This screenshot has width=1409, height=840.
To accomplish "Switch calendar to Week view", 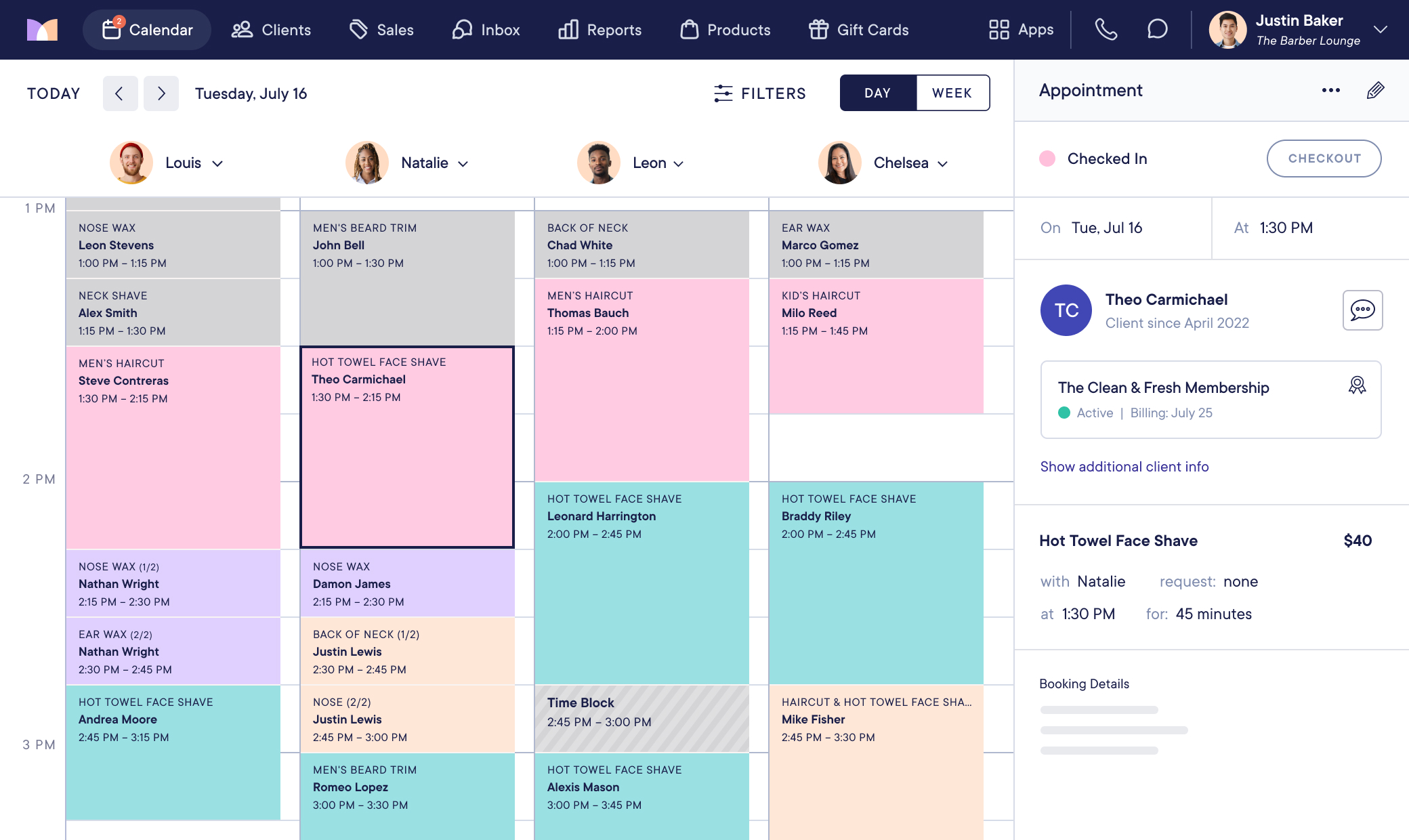I will (x=952, y=93).
